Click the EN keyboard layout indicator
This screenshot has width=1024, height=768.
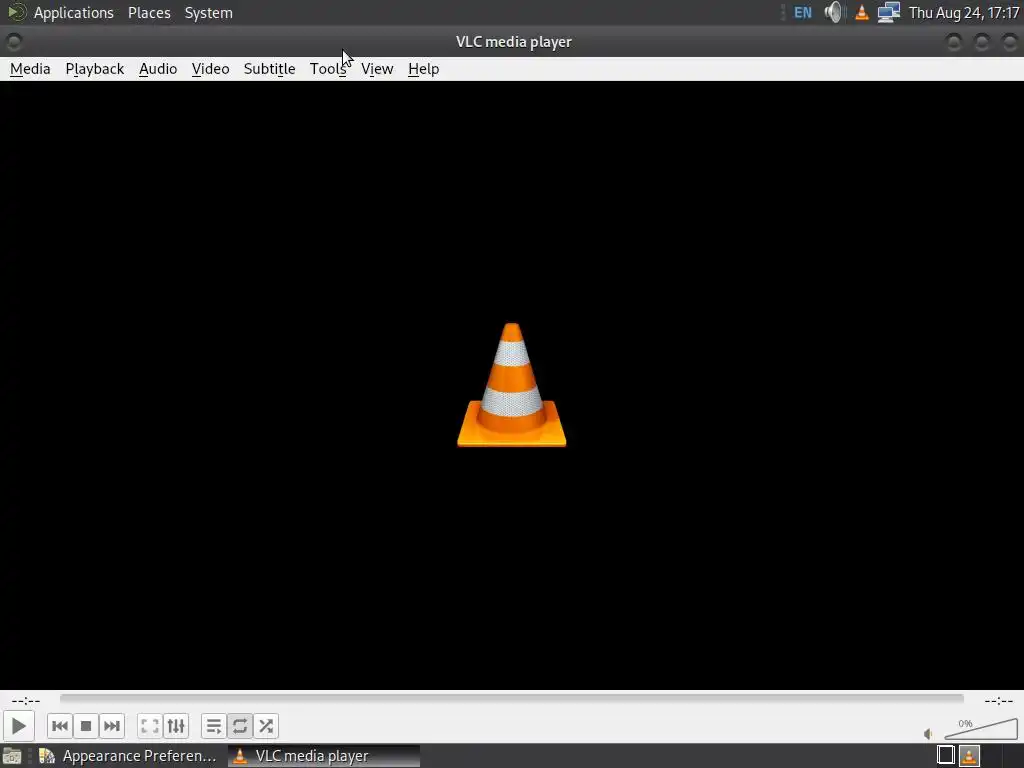click(803, 12)
